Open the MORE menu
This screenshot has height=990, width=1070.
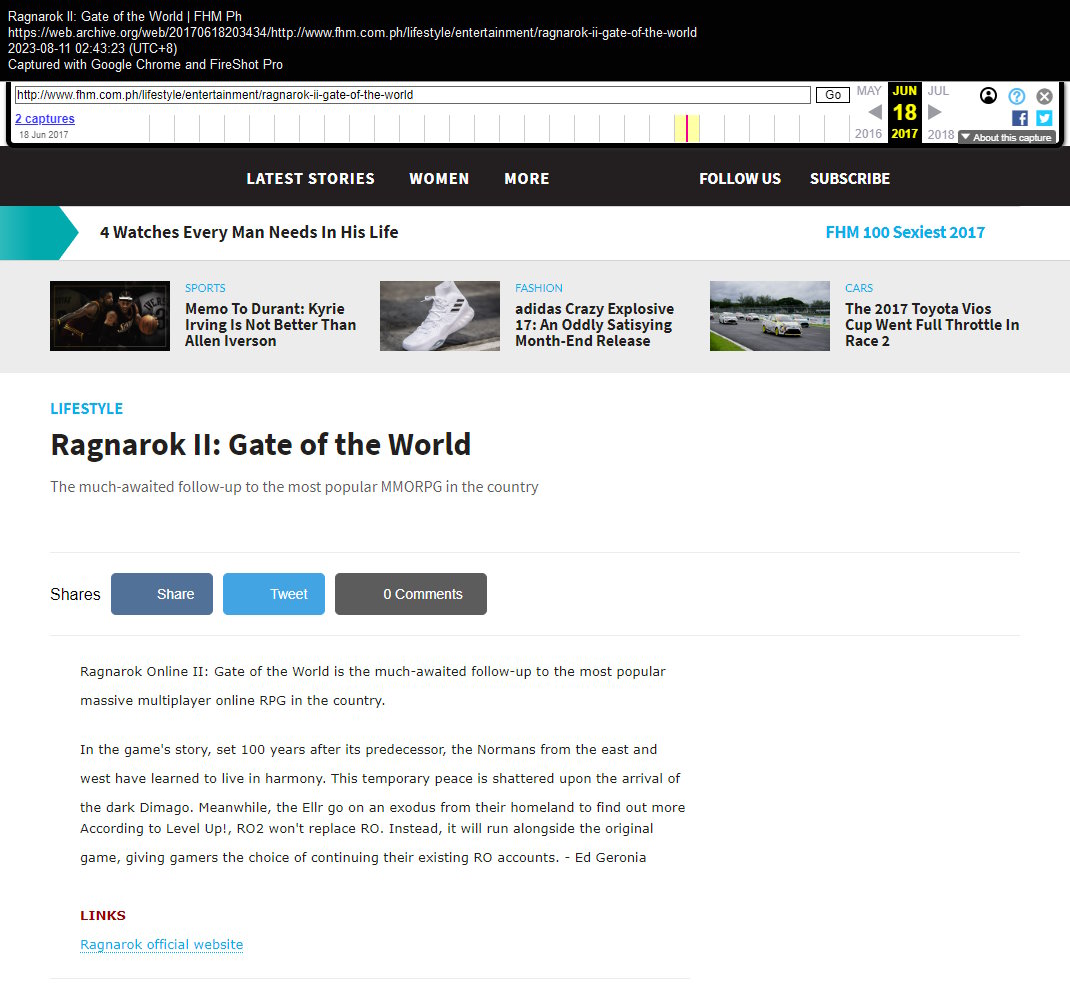tap(527, 179)
